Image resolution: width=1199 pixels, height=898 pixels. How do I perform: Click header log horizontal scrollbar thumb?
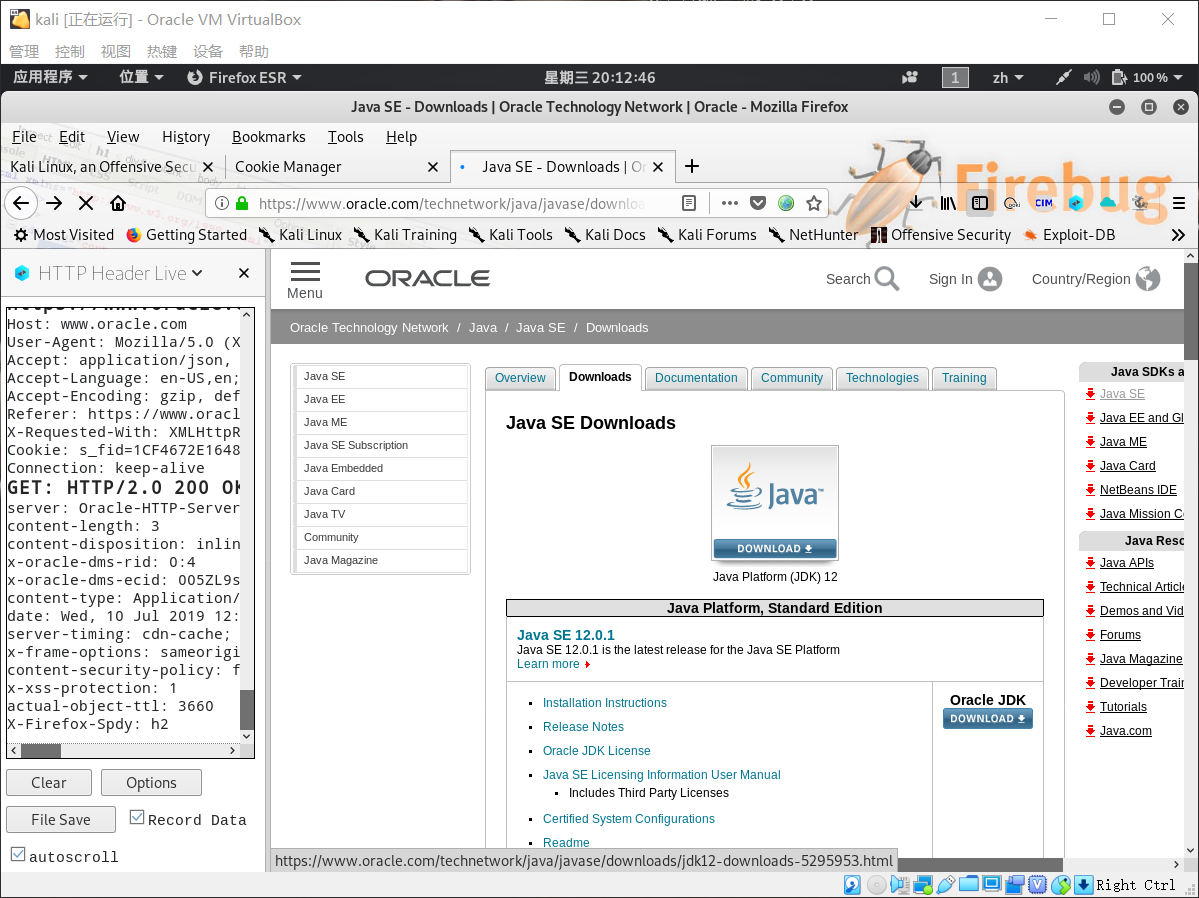(41, 750)
